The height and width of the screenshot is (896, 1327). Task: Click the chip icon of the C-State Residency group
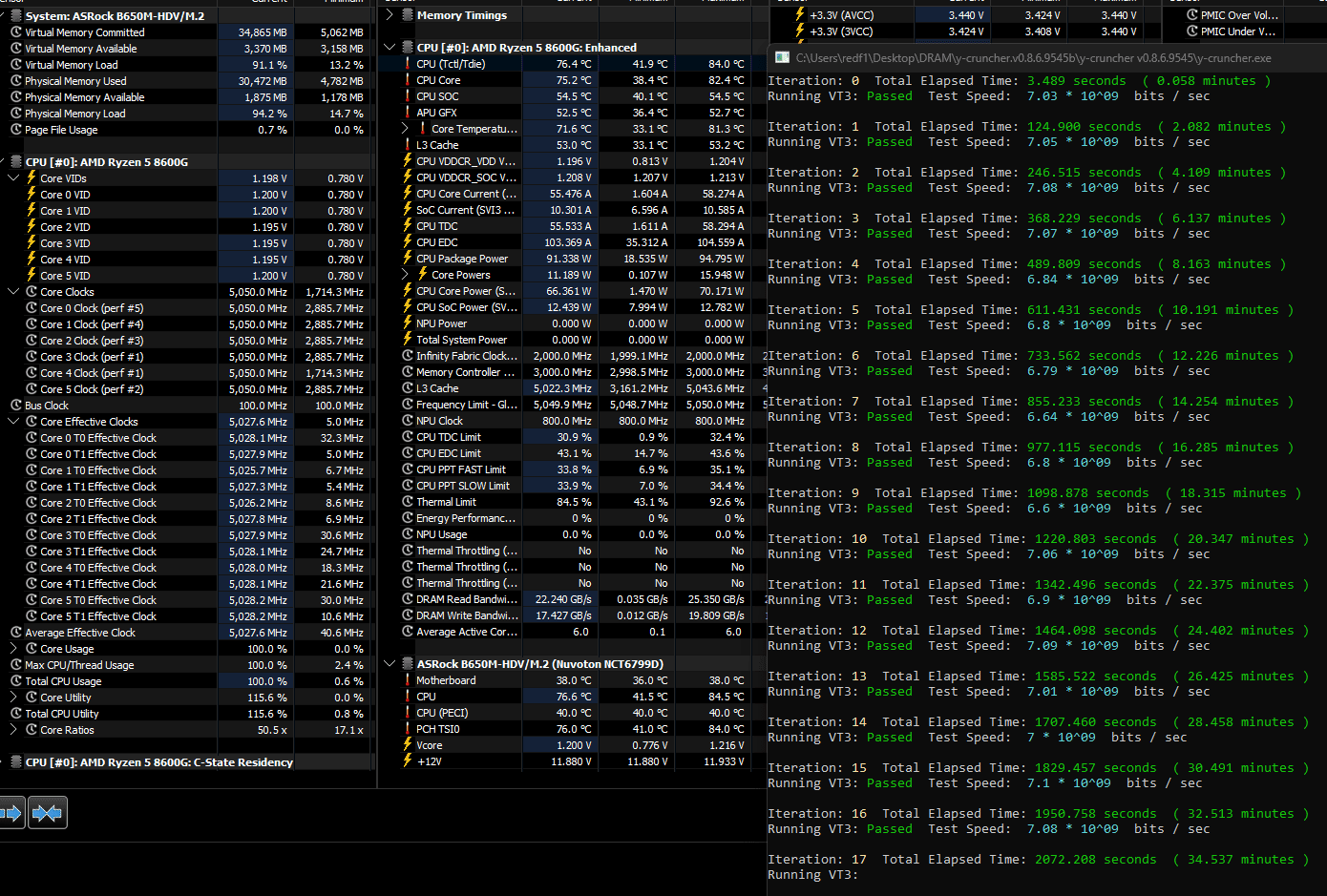[15, 762]
